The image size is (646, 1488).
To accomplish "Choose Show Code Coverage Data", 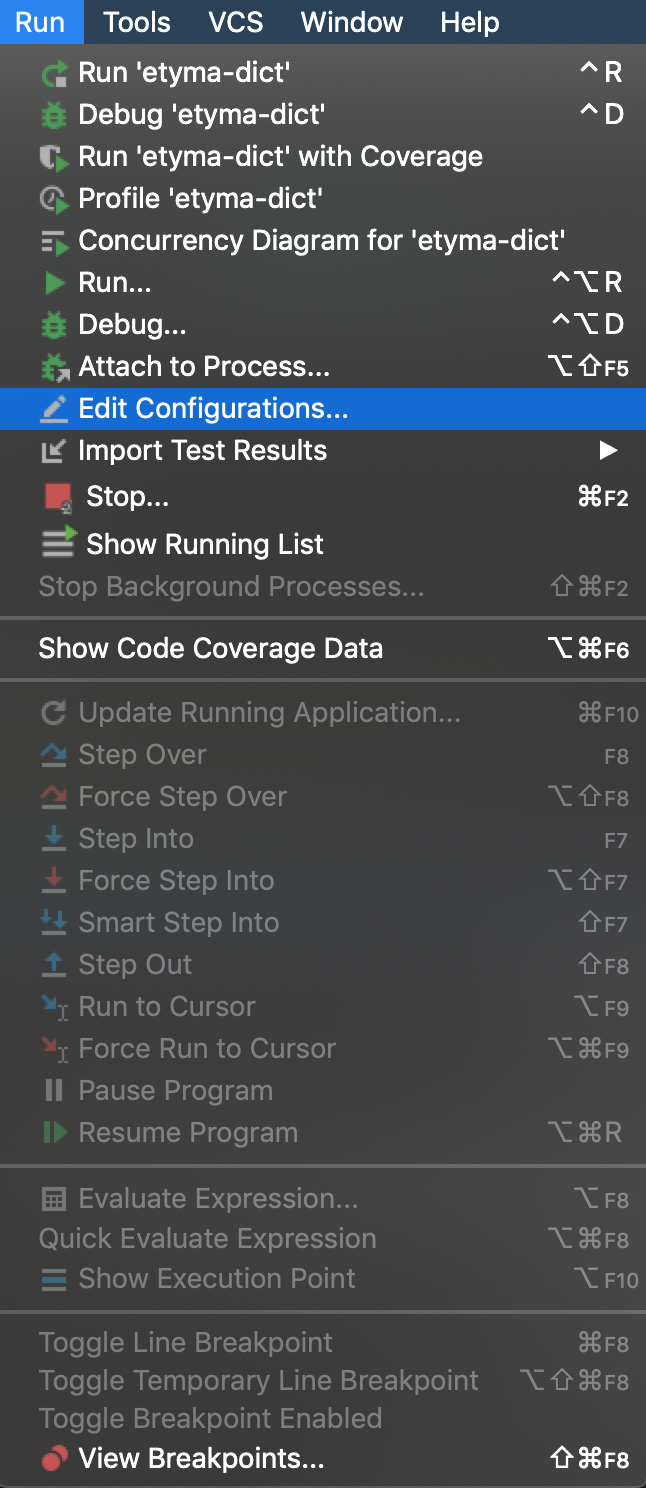I will point(210,648).
